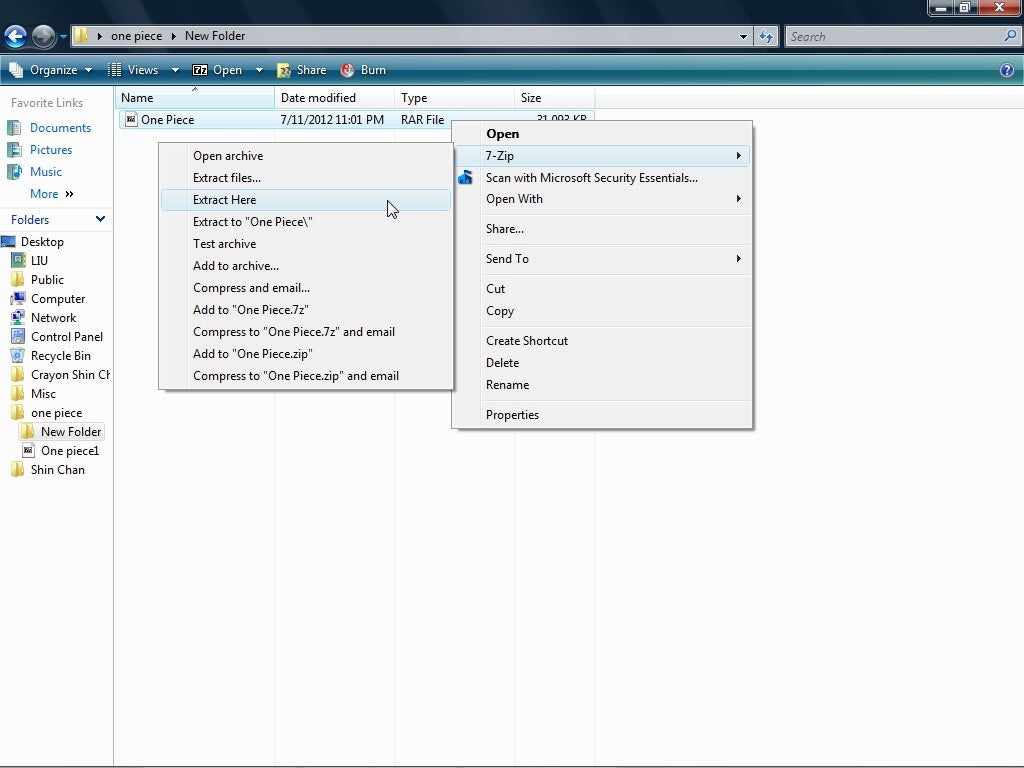Select Extract Here in 7-Zip submenu
Image resolution: width=1024 pixels, height=768 pixels.
225,200
